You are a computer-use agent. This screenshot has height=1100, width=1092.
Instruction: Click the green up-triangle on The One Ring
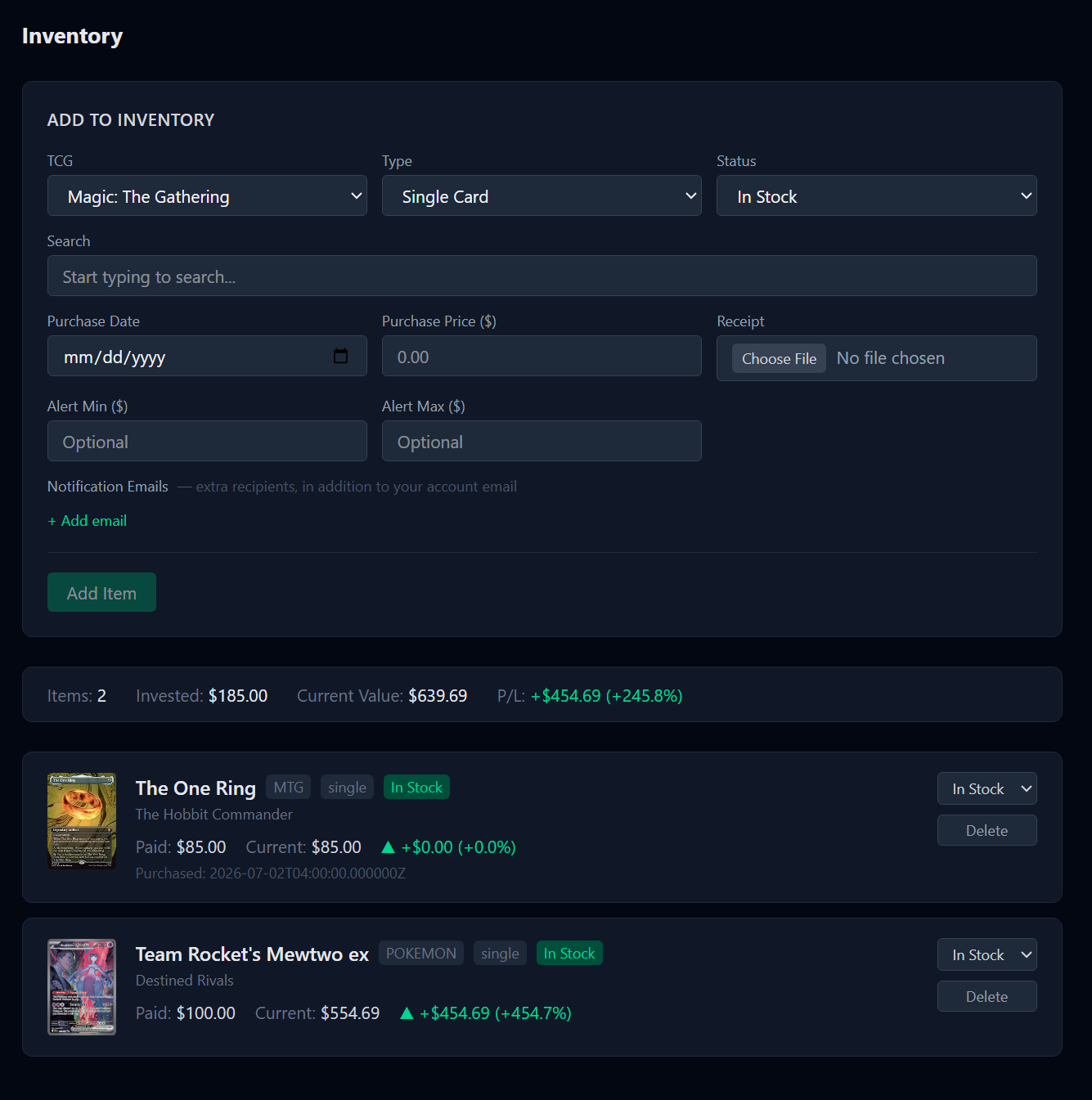pyautogui.click(x=389, y=846)
